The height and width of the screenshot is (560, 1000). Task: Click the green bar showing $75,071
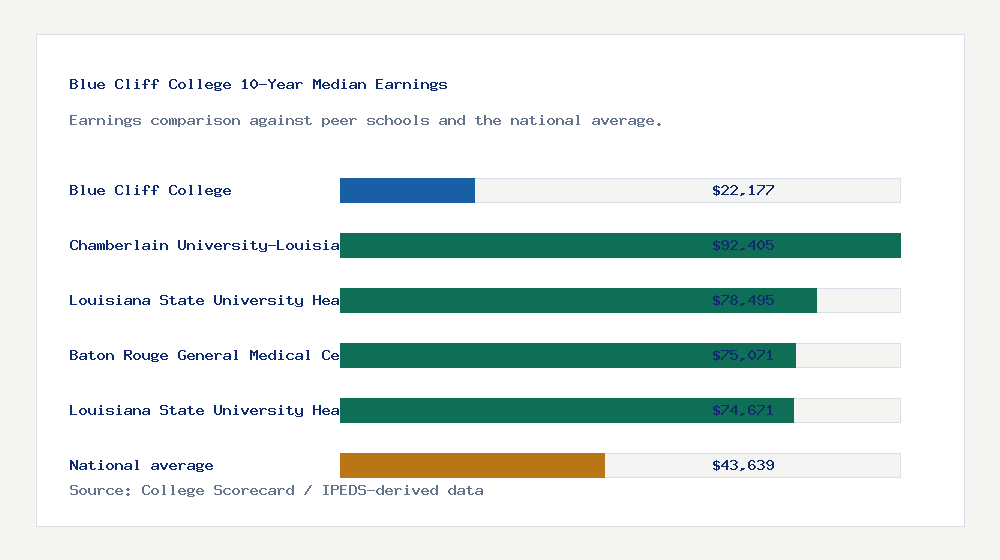point(568,355)
